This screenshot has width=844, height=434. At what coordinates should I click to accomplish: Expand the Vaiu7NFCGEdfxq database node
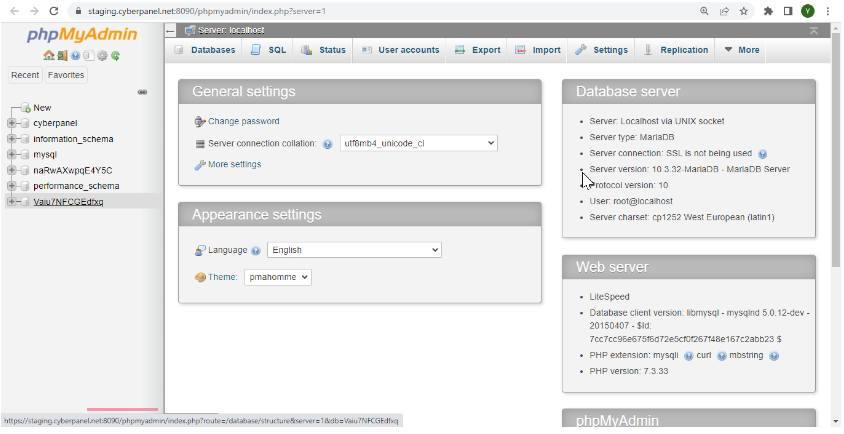click(x=11, y=202)
